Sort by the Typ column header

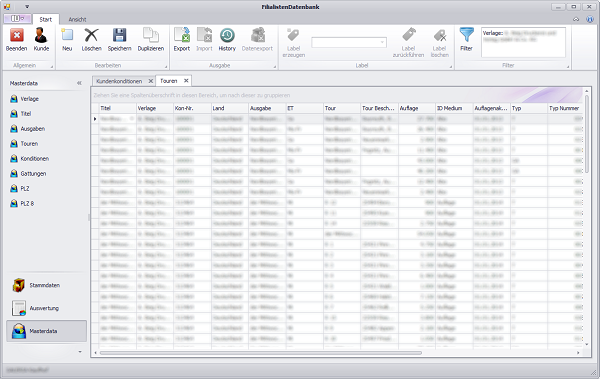pyautogui.click(x=529, y=108)
